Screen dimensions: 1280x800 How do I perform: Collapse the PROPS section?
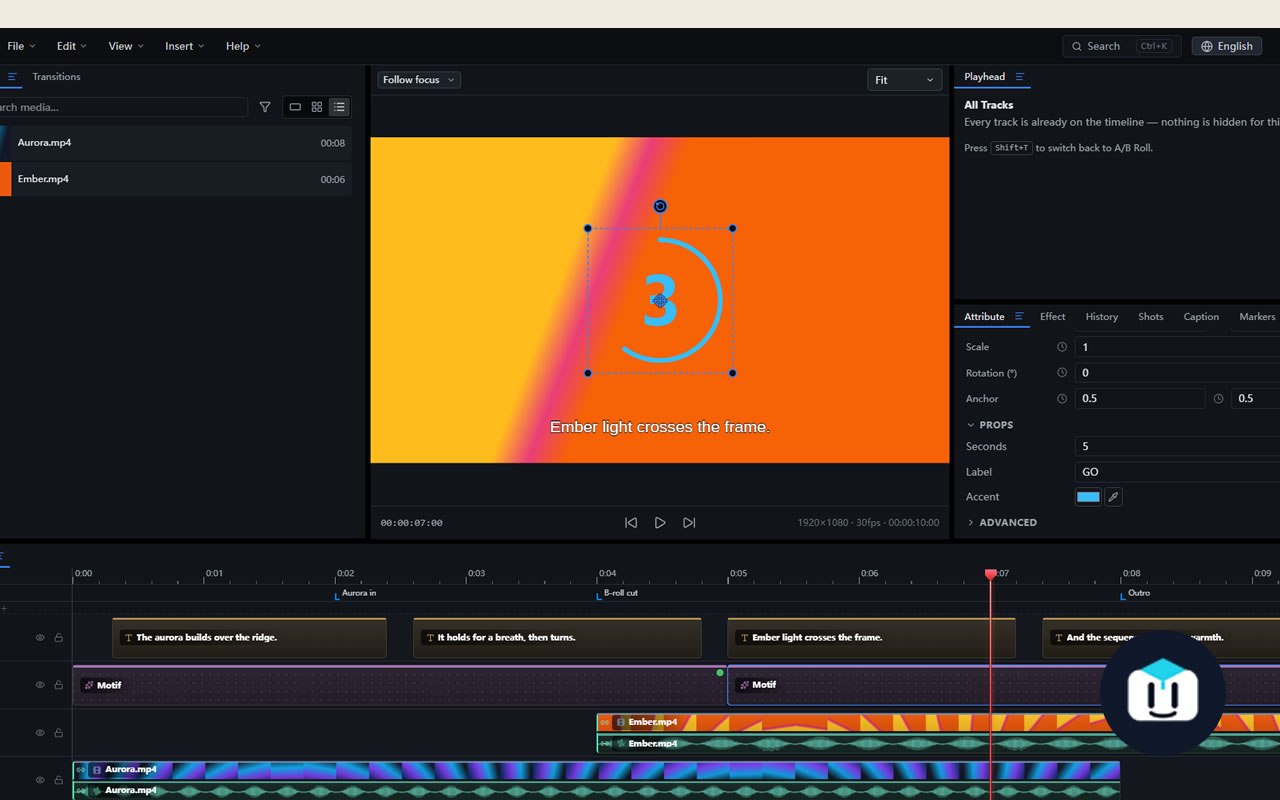990,425
